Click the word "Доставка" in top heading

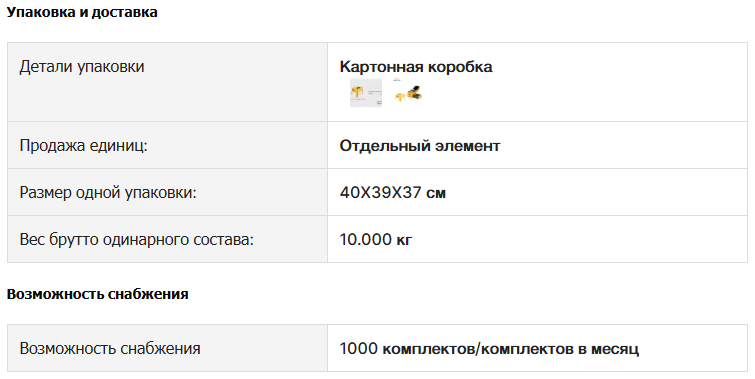[x=125, y=12]
